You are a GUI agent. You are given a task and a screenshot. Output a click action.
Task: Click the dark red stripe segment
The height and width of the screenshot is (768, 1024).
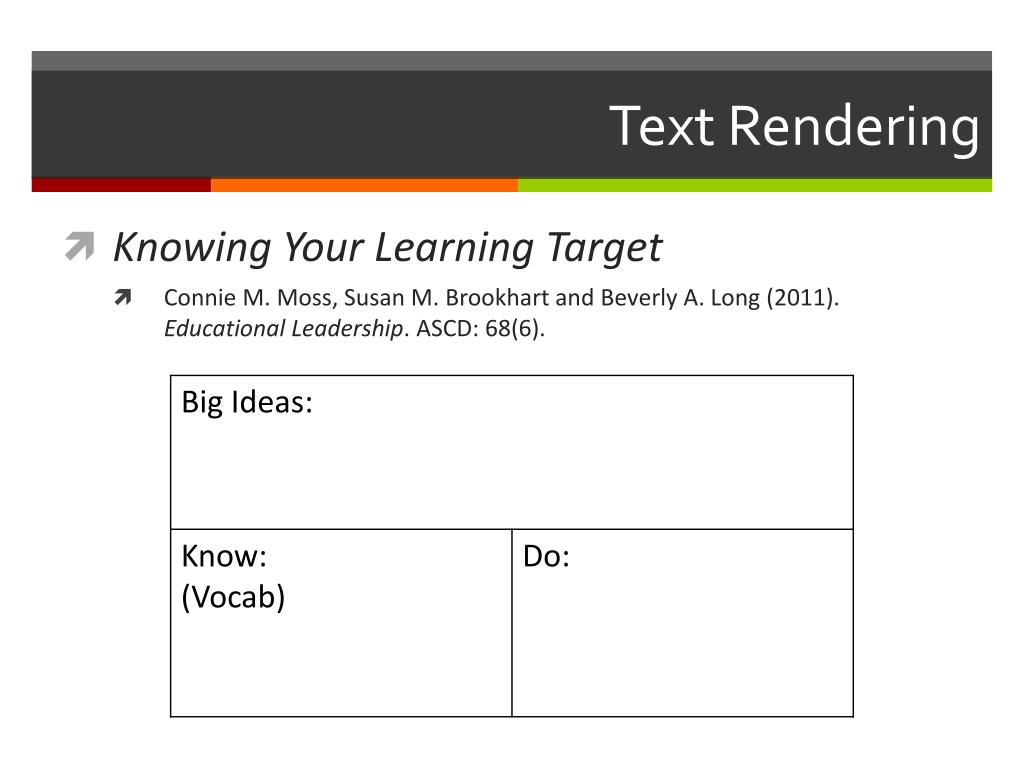121,185
